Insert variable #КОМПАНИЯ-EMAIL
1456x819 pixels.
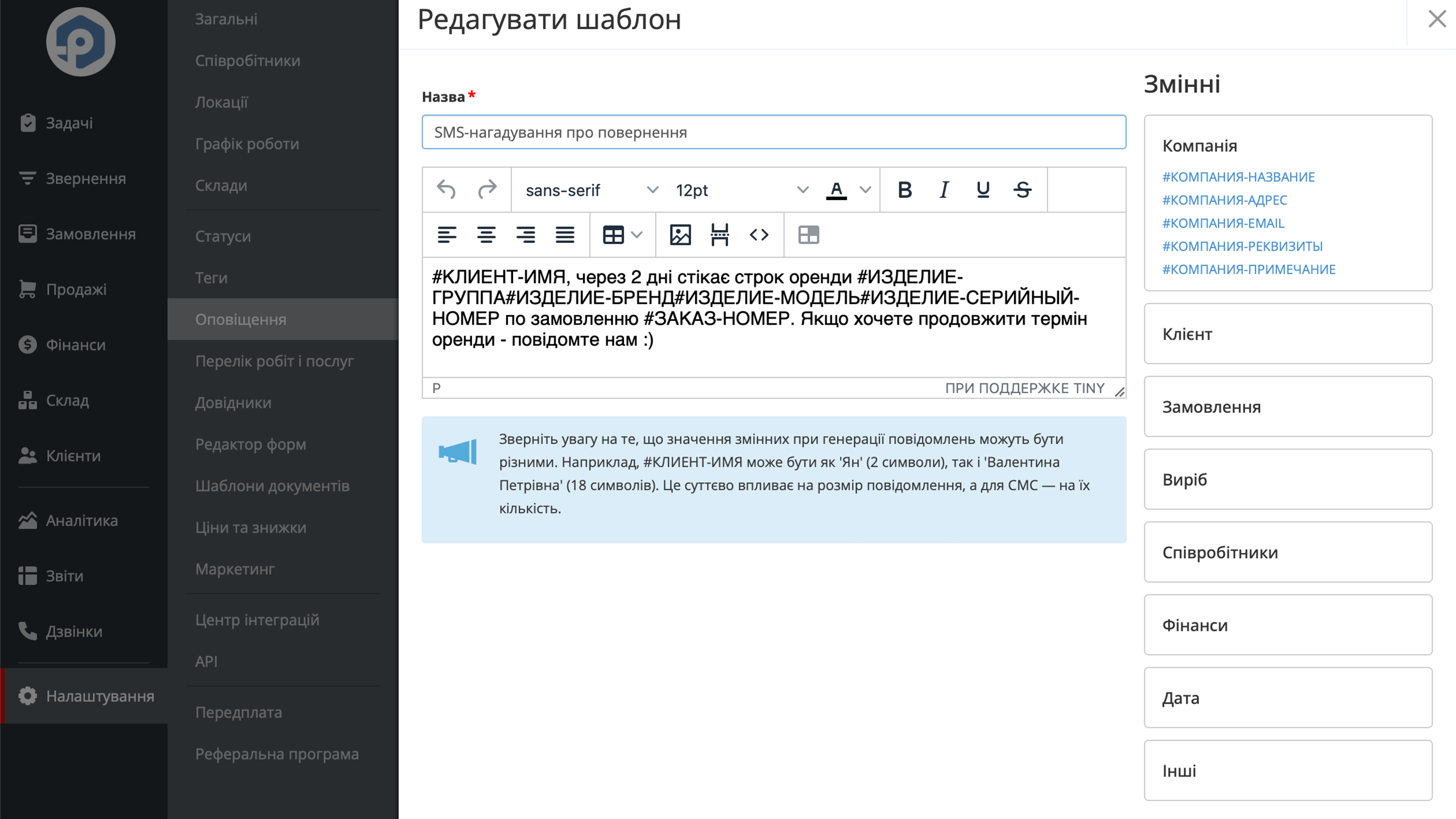pos(1223,224)
